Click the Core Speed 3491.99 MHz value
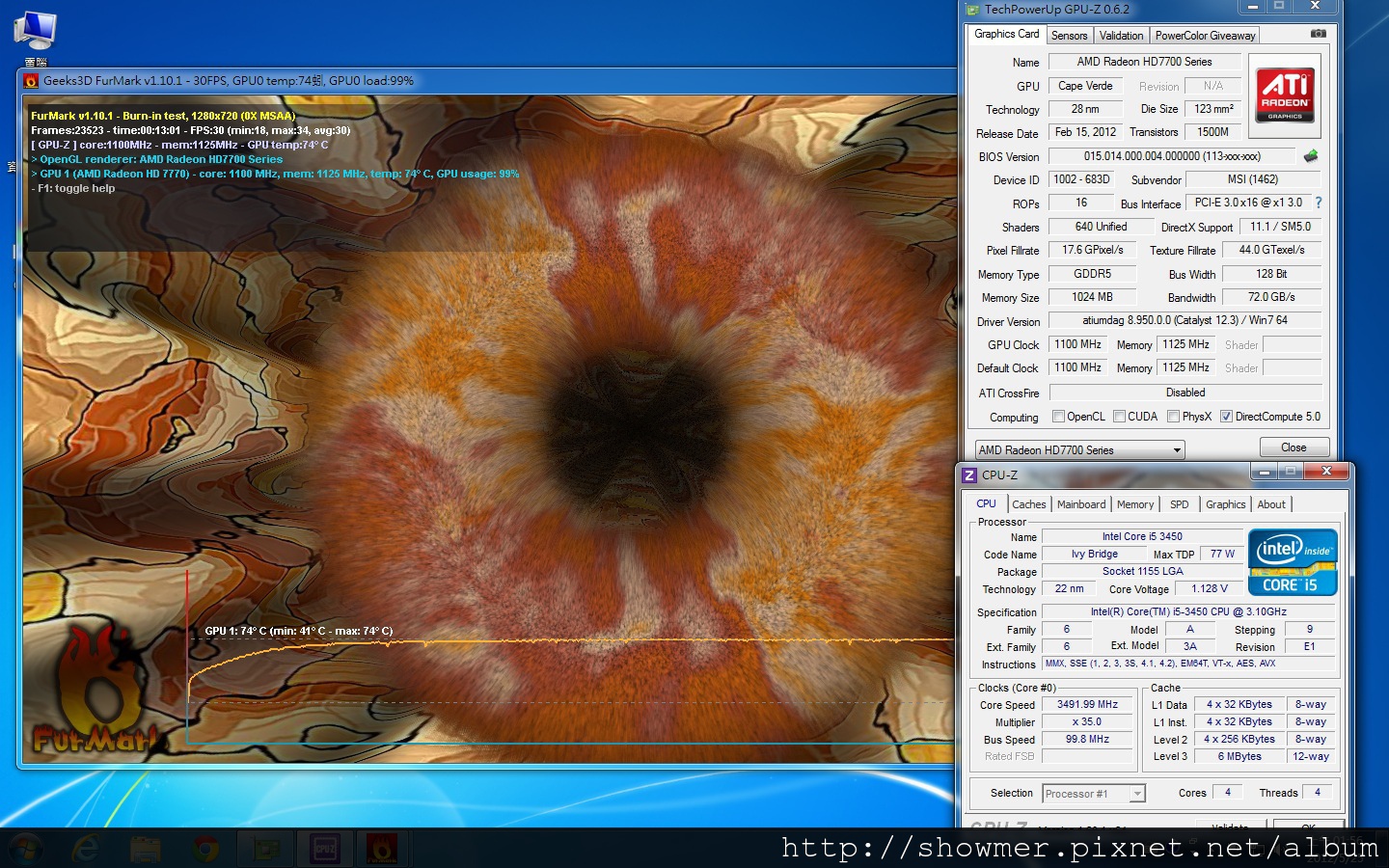Viewport: 1389px width, 868px height. (1087, 704)
